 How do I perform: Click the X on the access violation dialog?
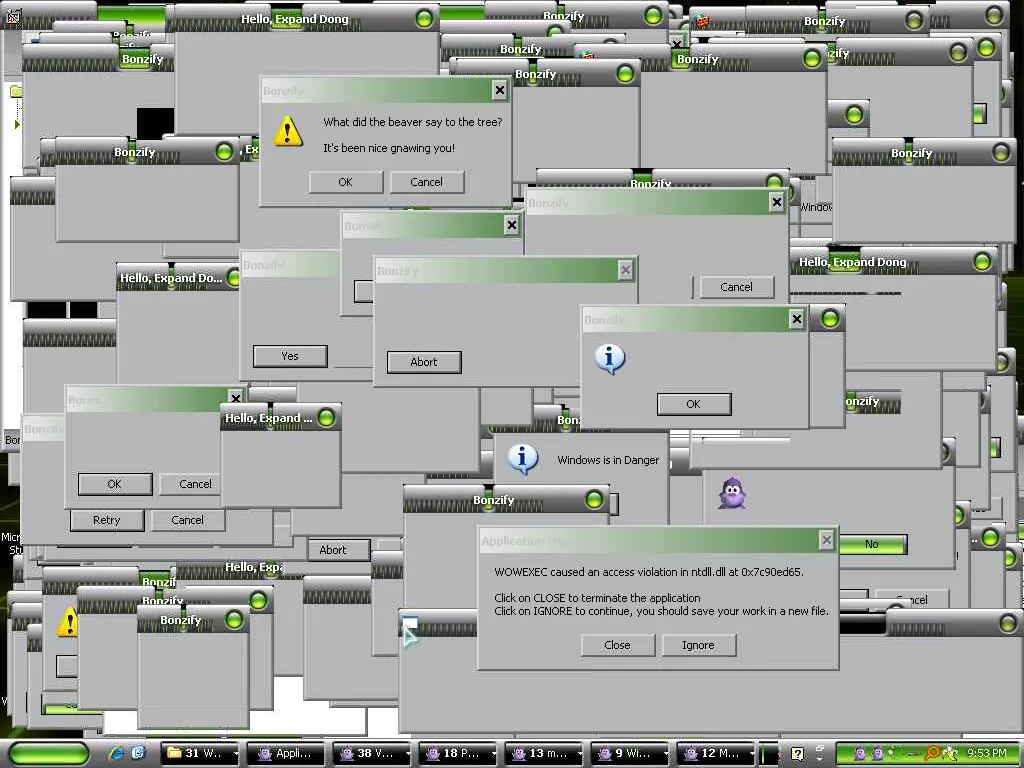826,539
